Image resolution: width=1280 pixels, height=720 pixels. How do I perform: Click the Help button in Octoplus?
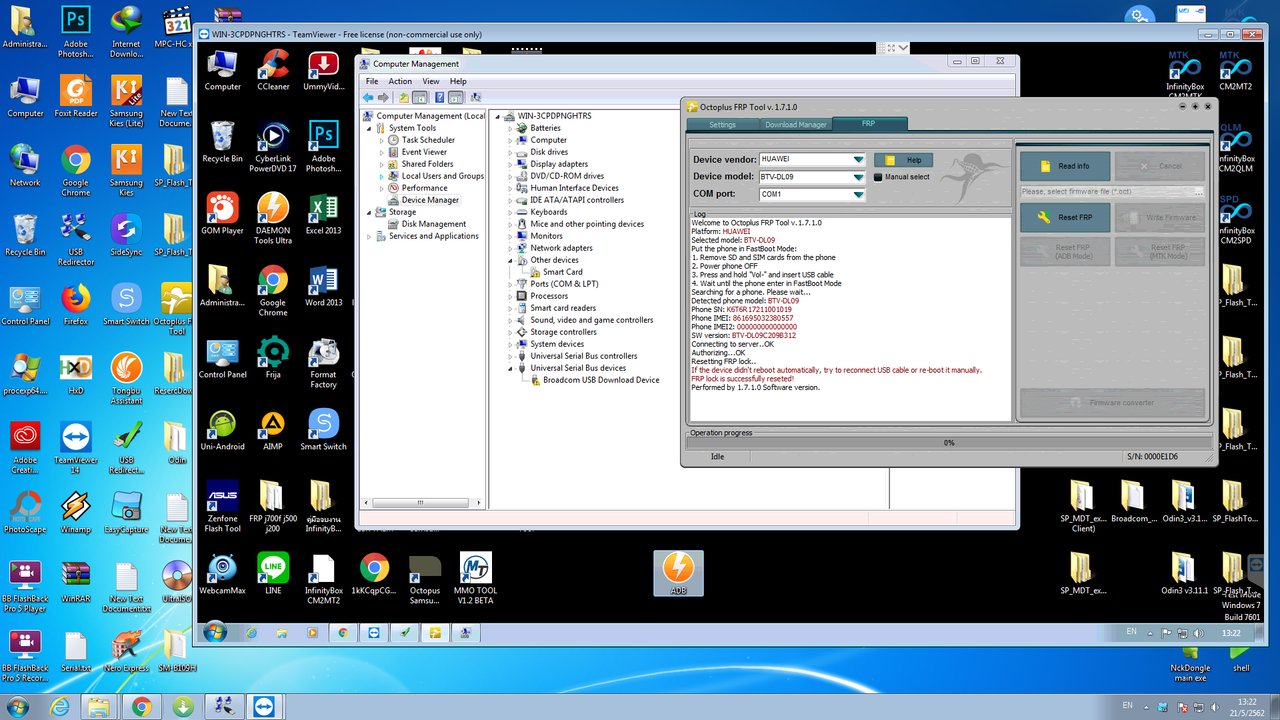[904, 160]
